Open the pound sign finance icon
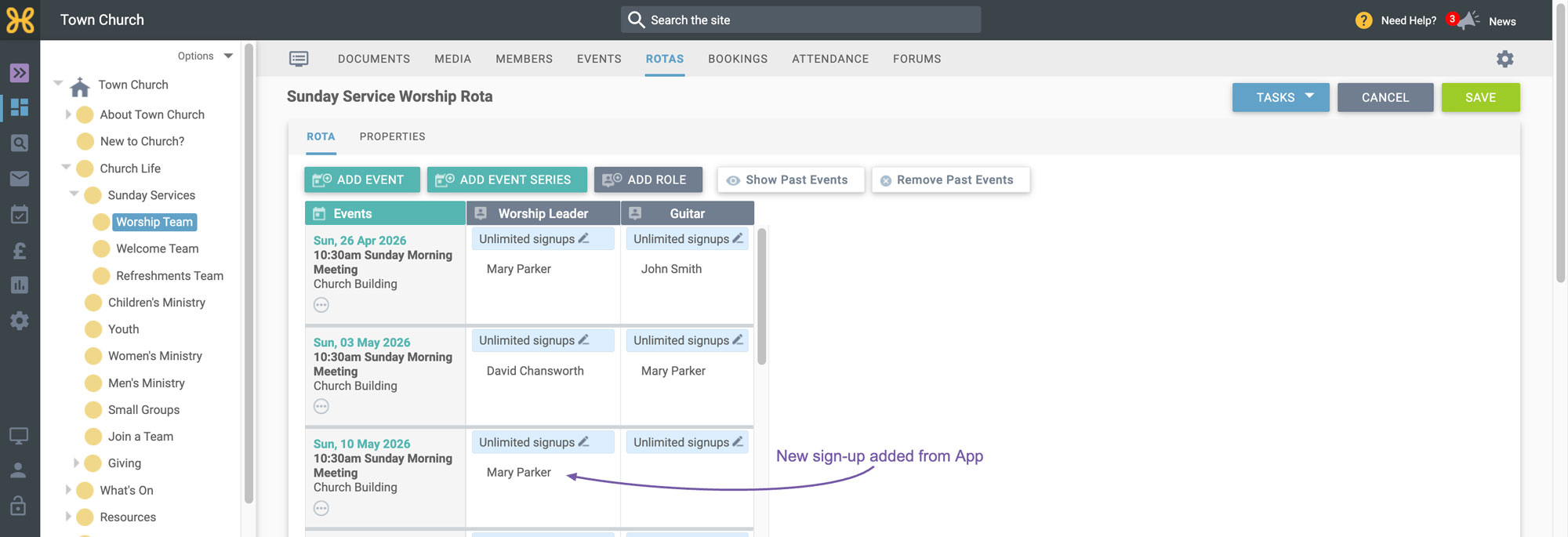Viewport: 1568px width, 537px height. (20, 250)
